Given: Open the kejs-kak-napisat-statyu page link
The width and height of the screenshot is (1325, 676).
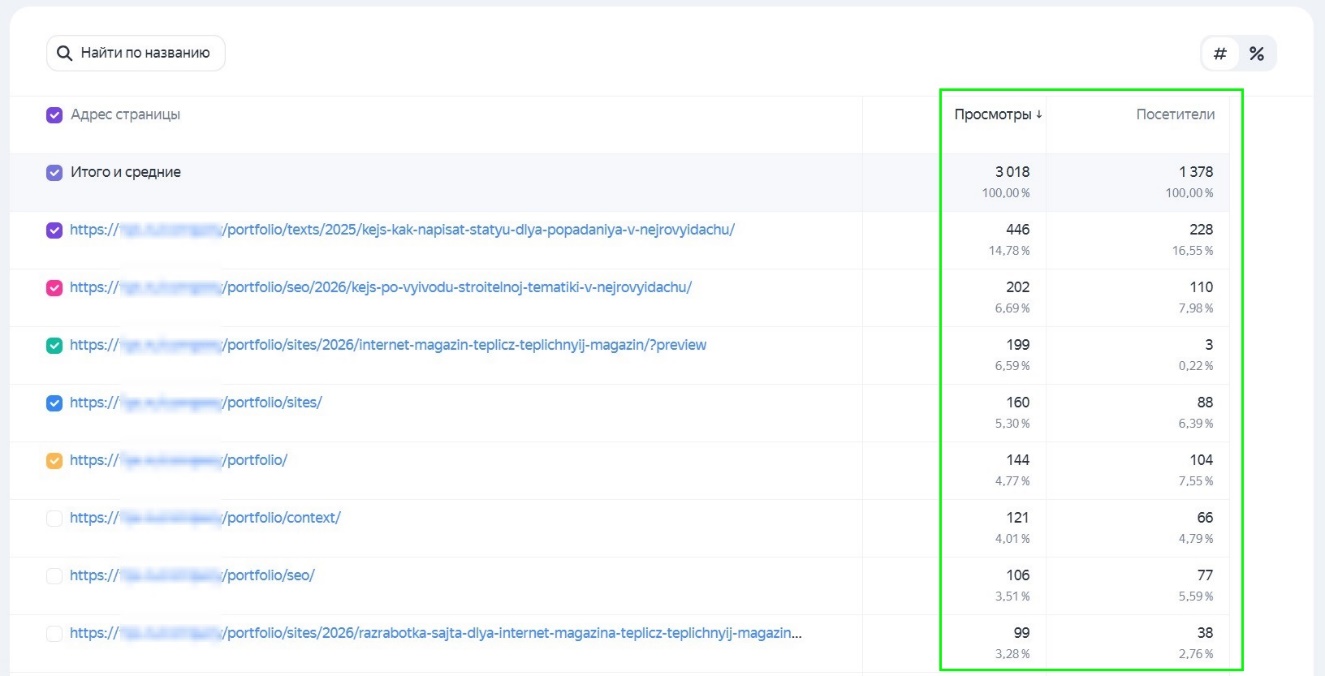Looking at the screenshot, I should [x=478, y=230].
